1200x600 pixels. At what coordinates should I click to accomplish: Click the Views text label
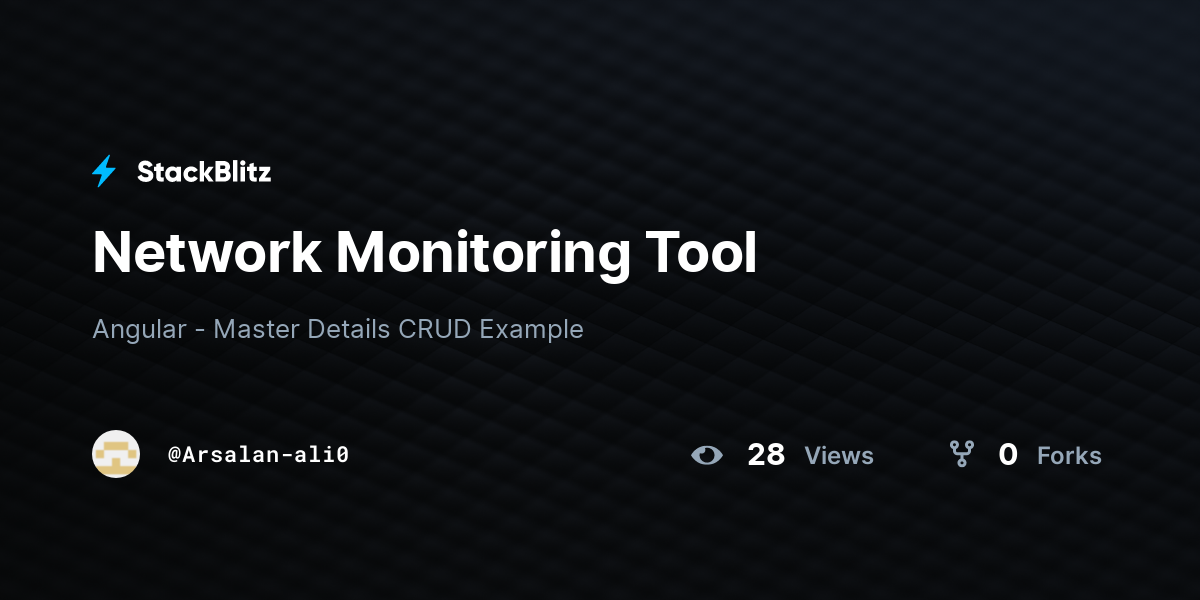click(839, 456)
